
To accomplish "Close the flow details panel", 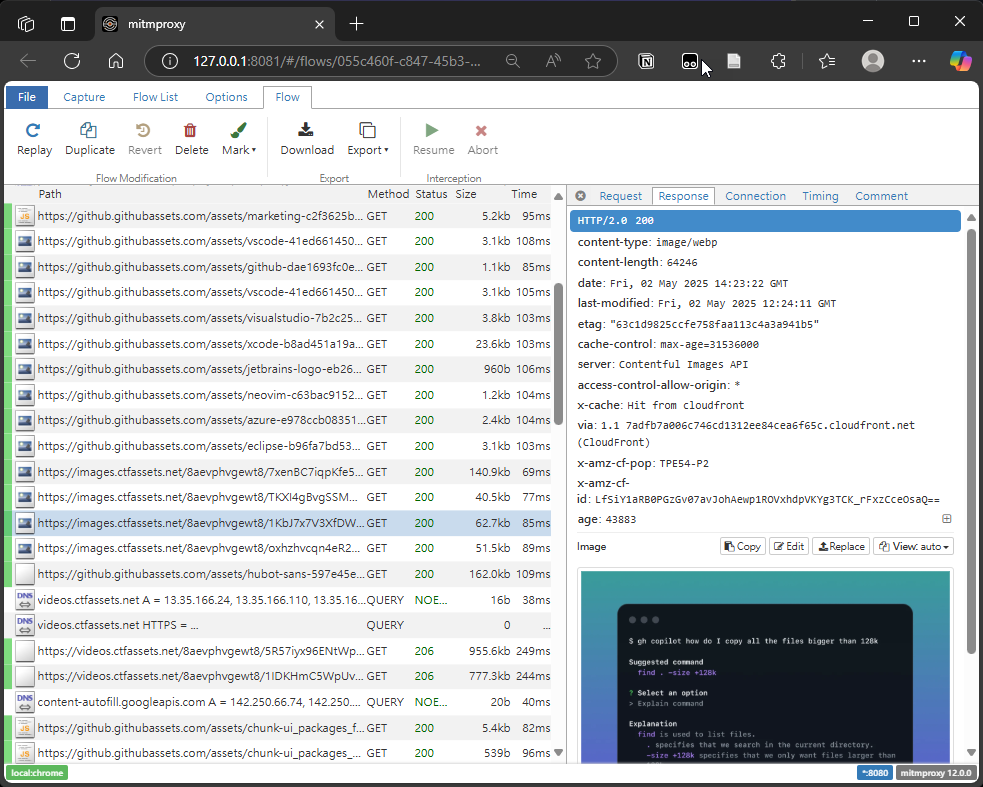I will coord(580,196).
